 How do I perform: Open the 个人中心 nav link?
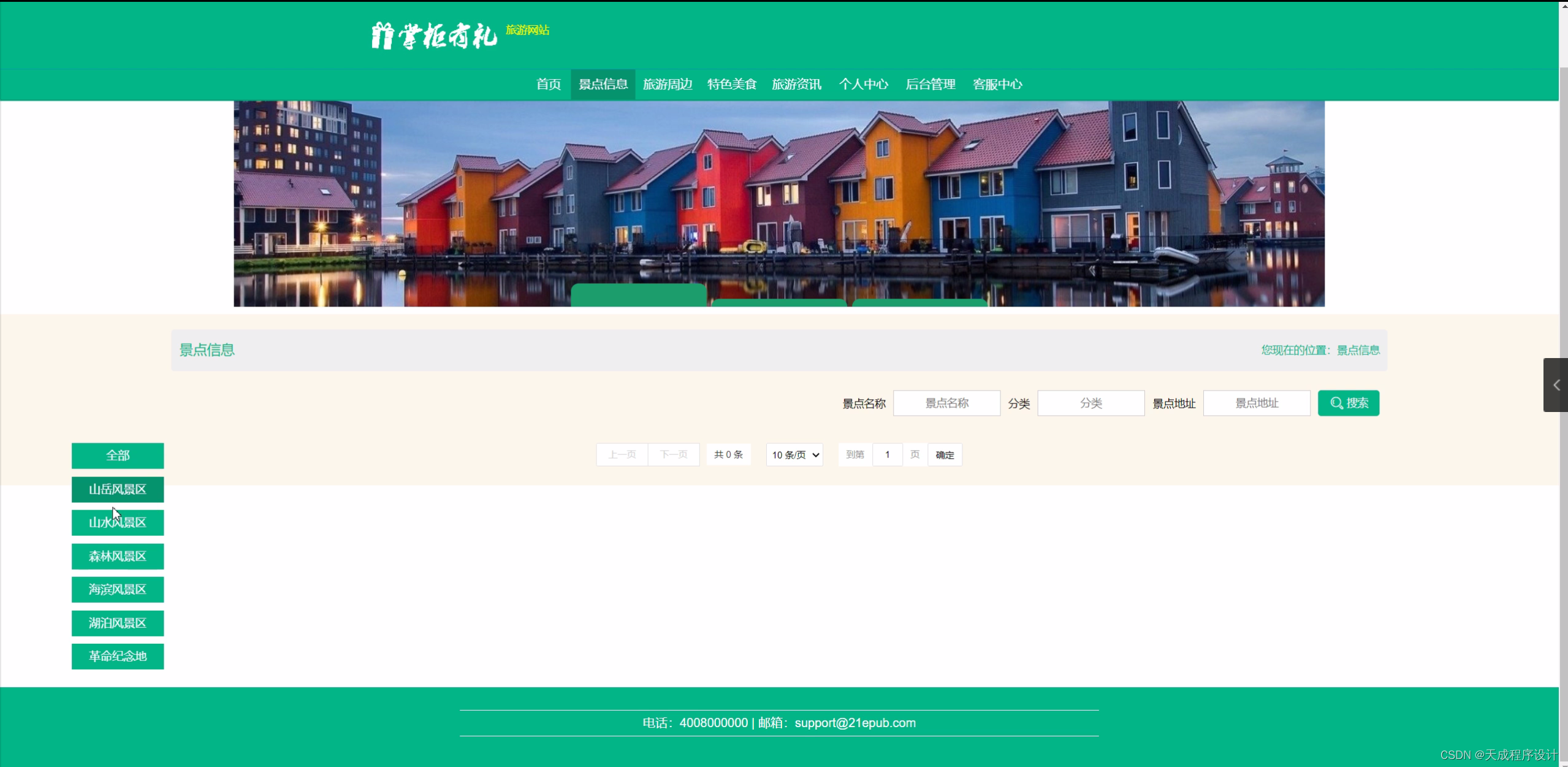tap(863, 85)
